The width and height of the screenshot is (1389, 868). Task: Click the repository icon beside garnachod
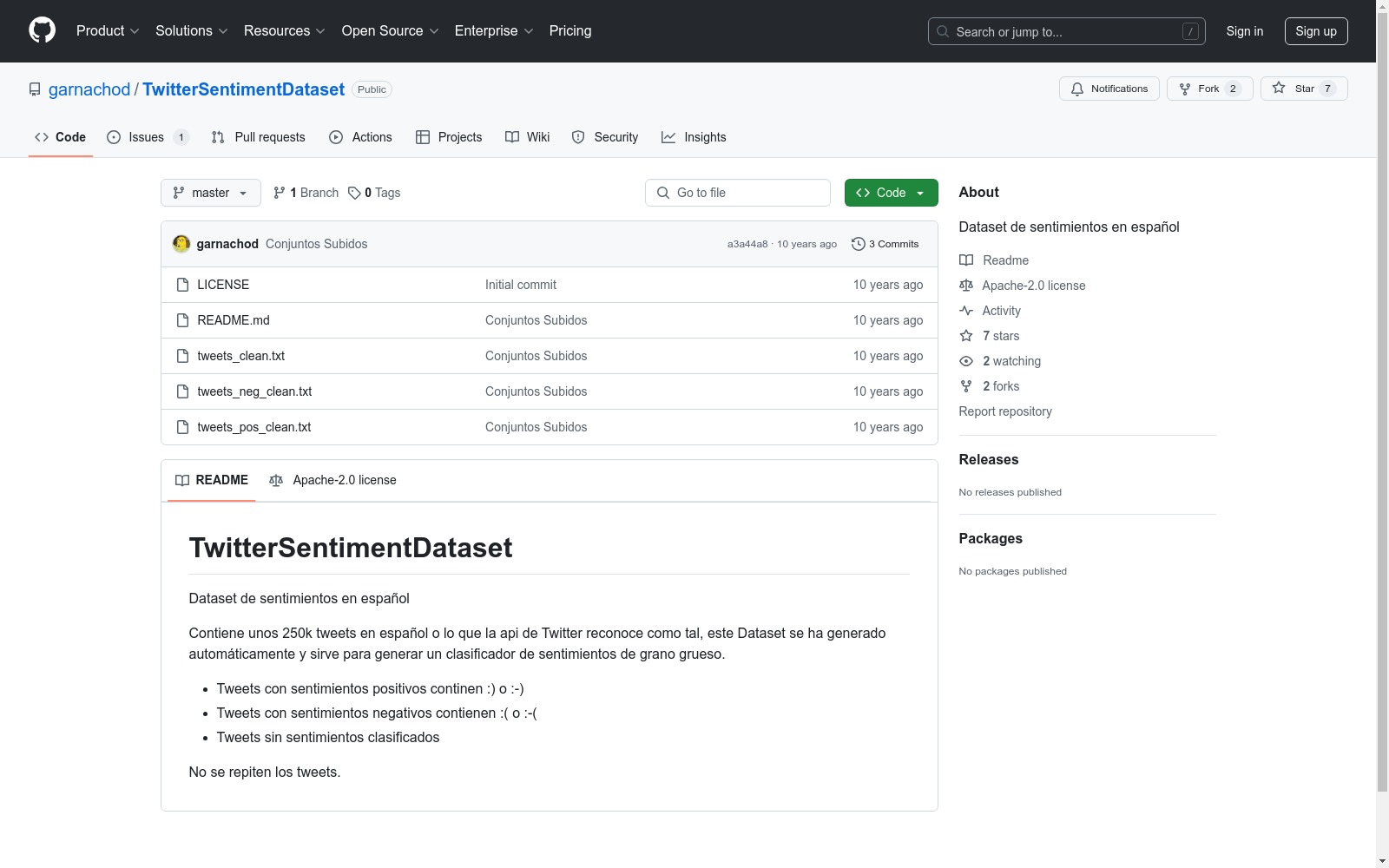coord(35,89)
